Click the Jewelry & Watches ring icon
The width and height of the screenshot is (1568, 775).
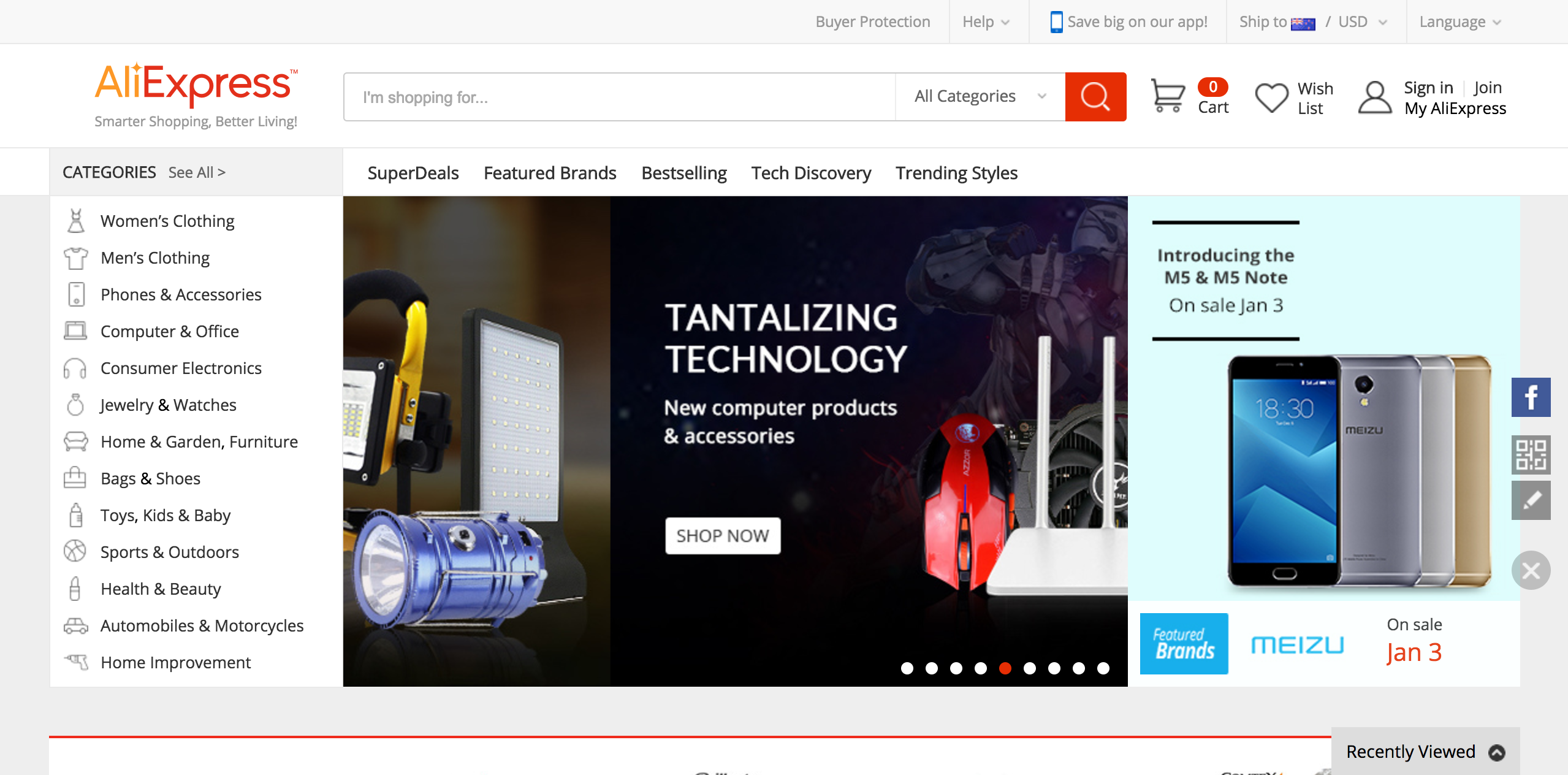pyautogui.click(x=75, y=405)
